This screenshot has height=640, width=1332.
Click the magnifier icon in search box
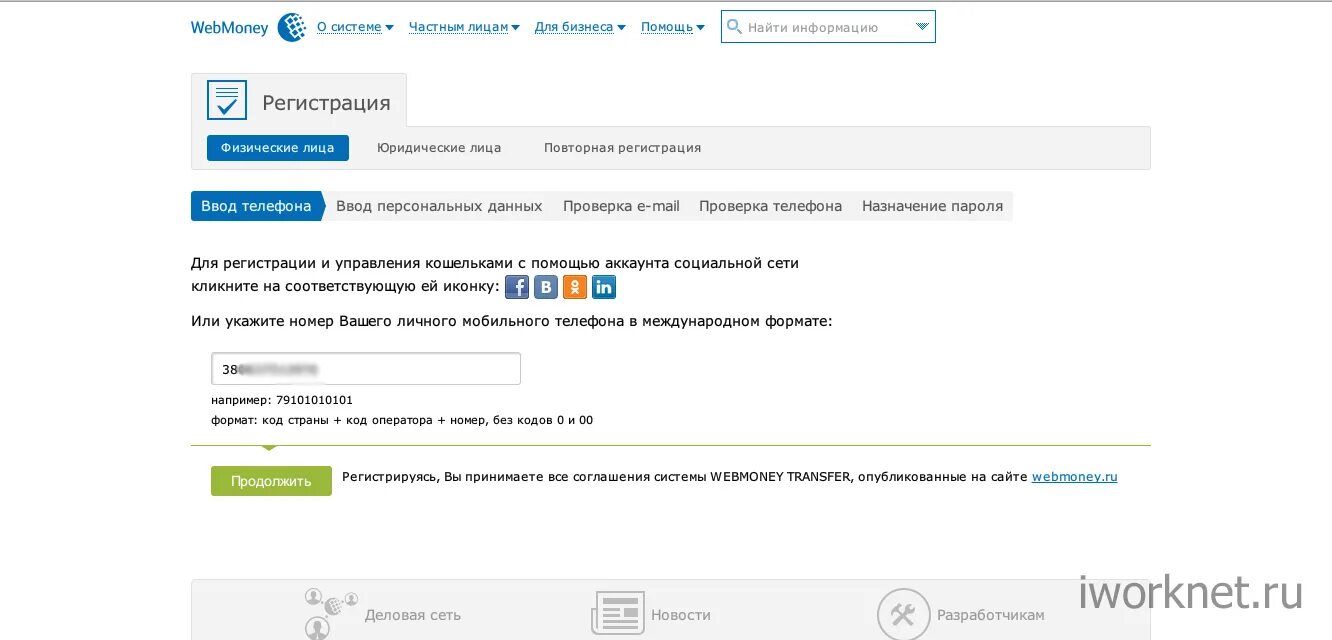point(735,27)
